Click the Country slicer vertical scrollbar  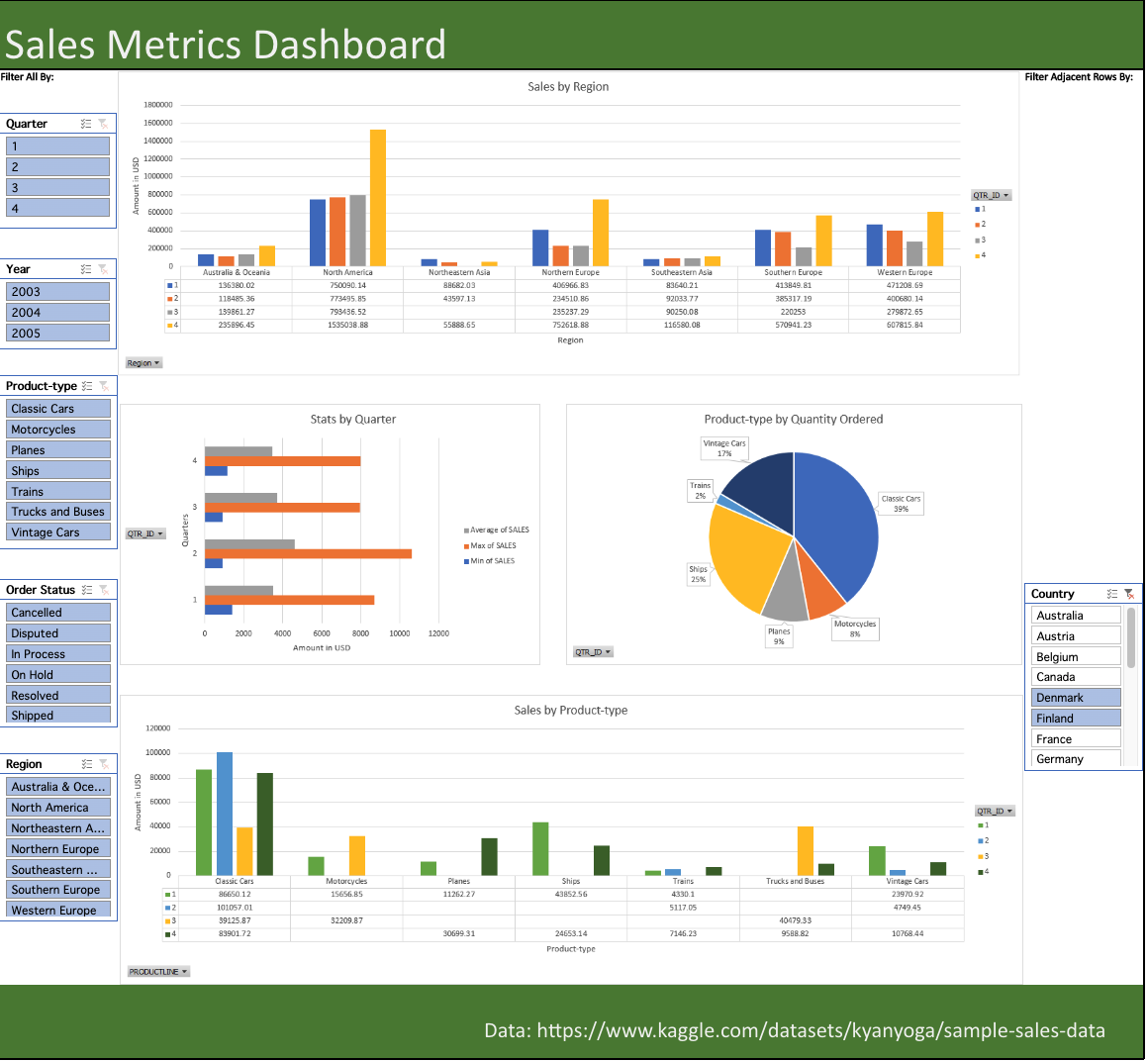click(x=1131, y=639)
